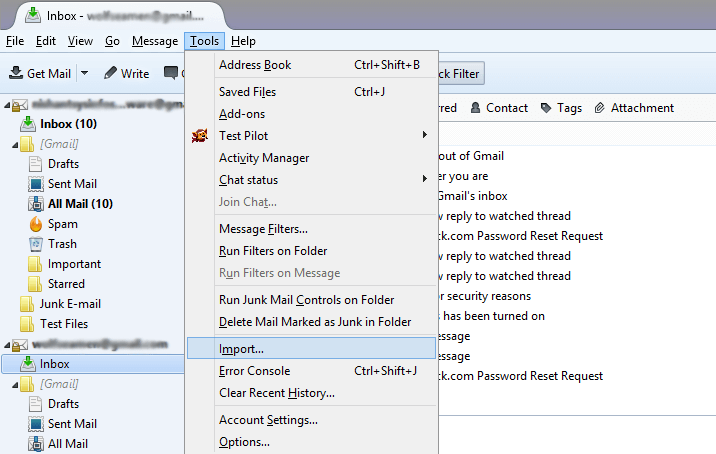Open the View menu
Screen dimensions: 716x454
click(x=80, y=41)
